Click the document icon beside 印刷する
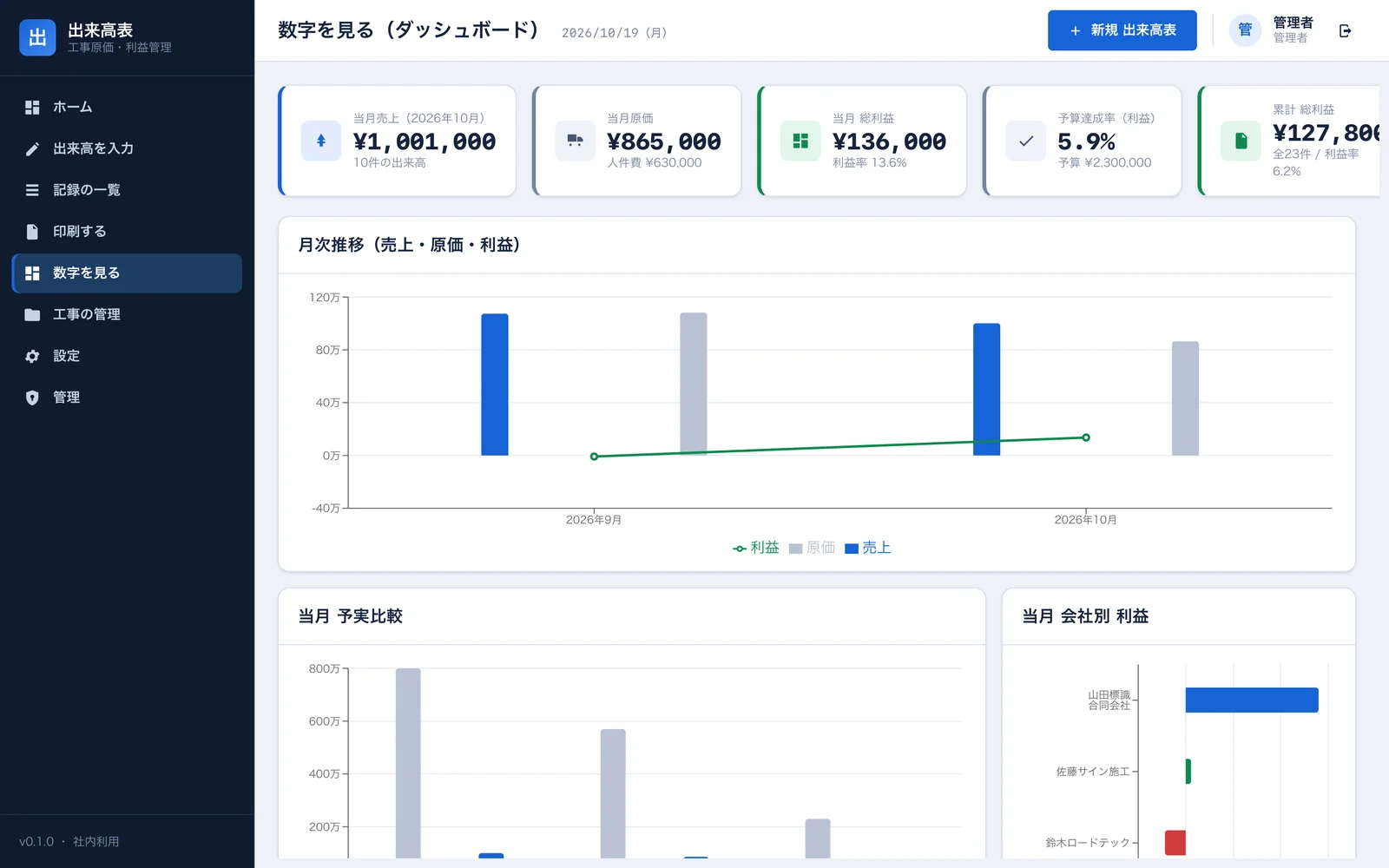The height and width of the screenshot is (868, 1389). (x=32, y=232)
